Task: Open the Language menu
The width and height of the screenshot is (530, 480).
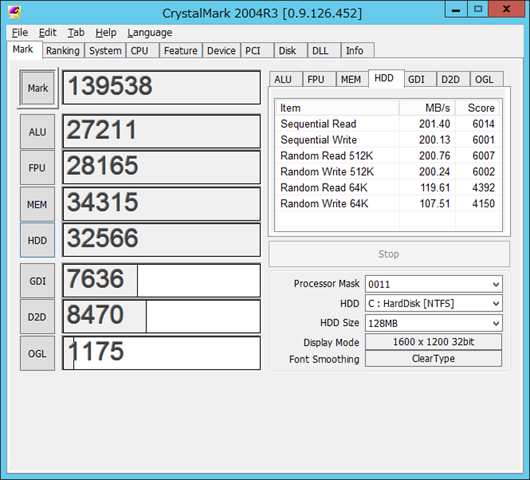Action: pyautogui.click(x=149, y=32)
